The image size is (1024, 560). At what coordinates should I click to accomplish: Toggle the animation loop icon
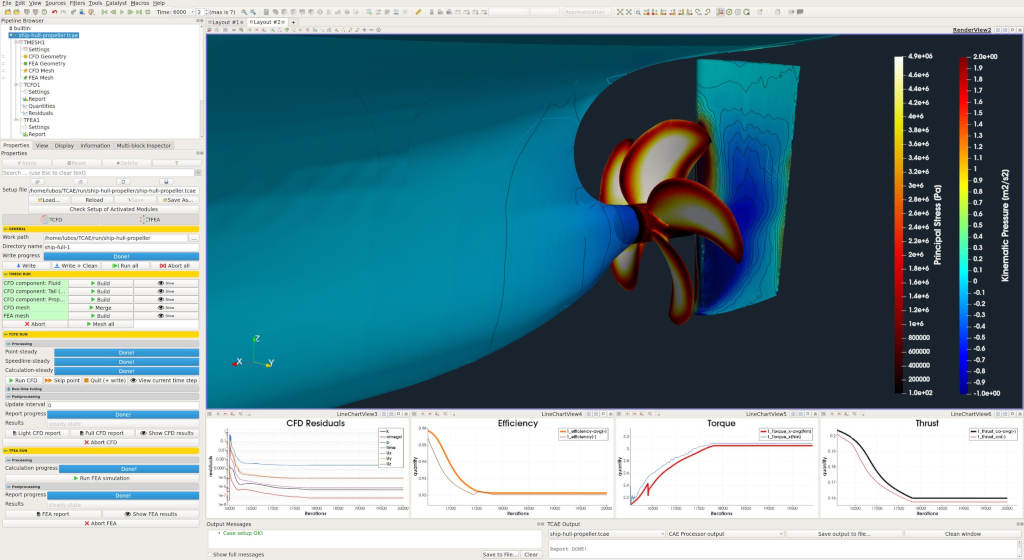click(148, 12)
